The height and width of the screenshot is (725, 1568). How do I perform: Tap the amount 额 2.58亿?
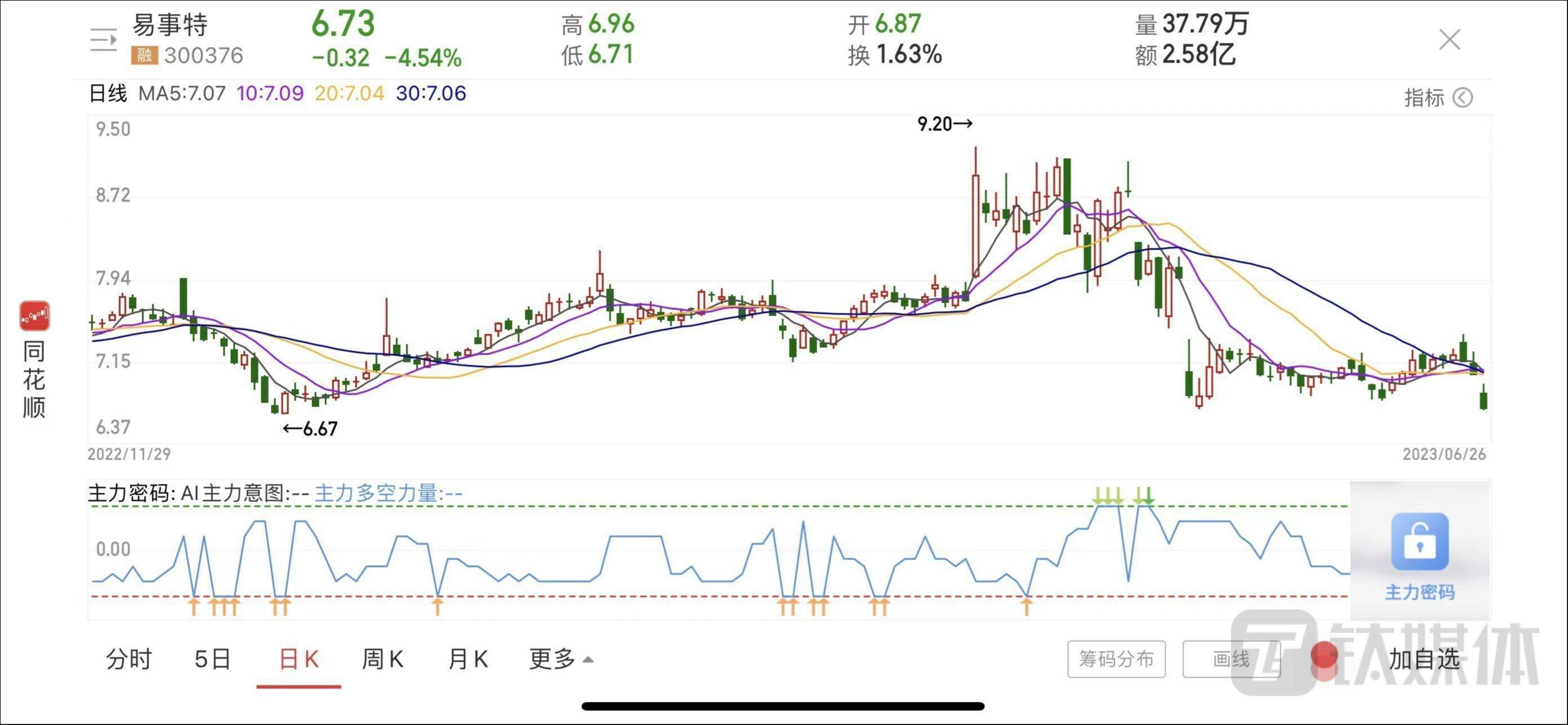pyautogui.click(x=1185, y=55)
